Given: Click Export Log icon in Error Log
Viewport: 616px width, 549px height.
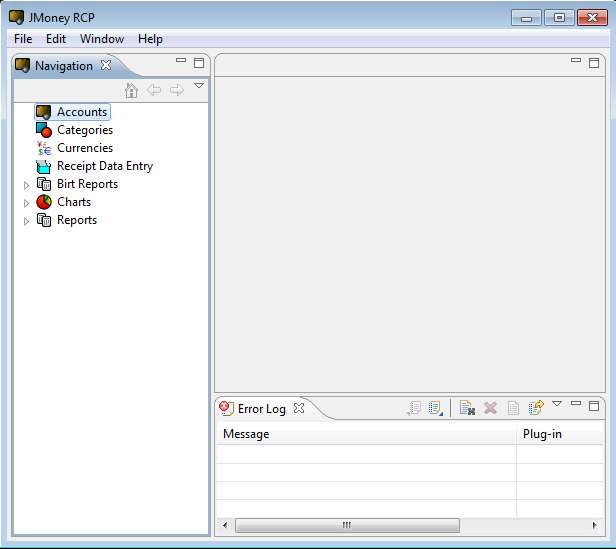Looking at the screenshot, I should [414, 408].
